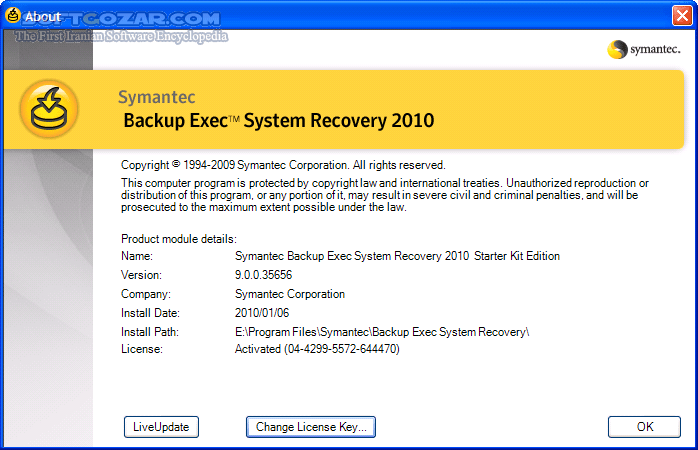Click the copyright law warning paragraph

pos(385,195)
